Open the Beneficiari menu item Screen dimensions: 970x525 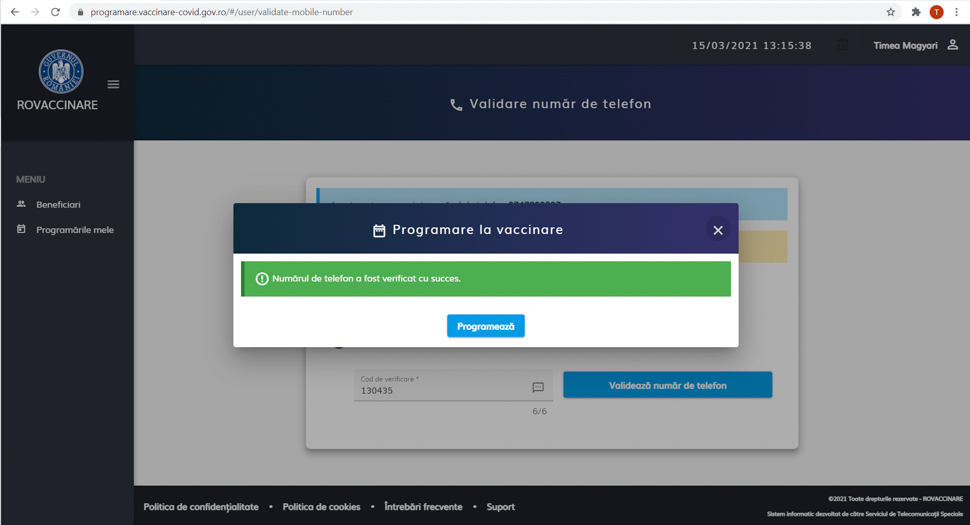pyautogui.click(x=58, y=204)
